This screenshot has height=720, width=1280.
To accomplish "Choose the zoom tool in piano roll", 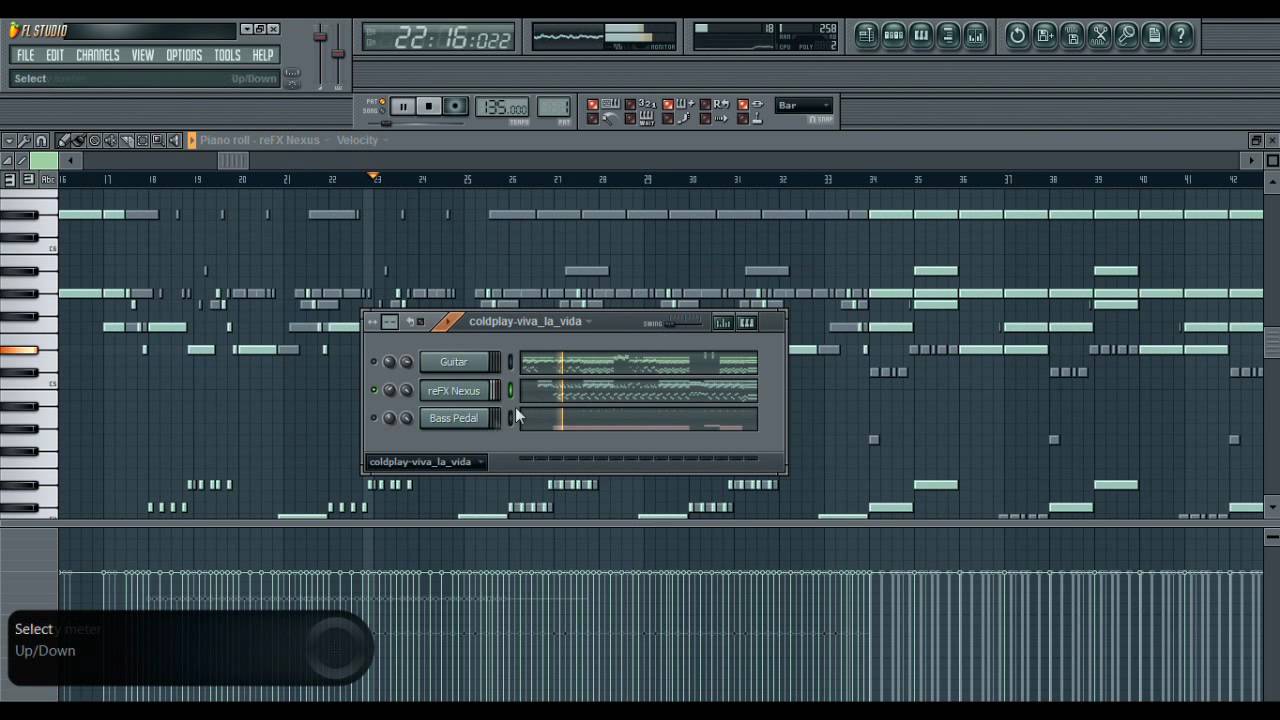I will (158, 141).
